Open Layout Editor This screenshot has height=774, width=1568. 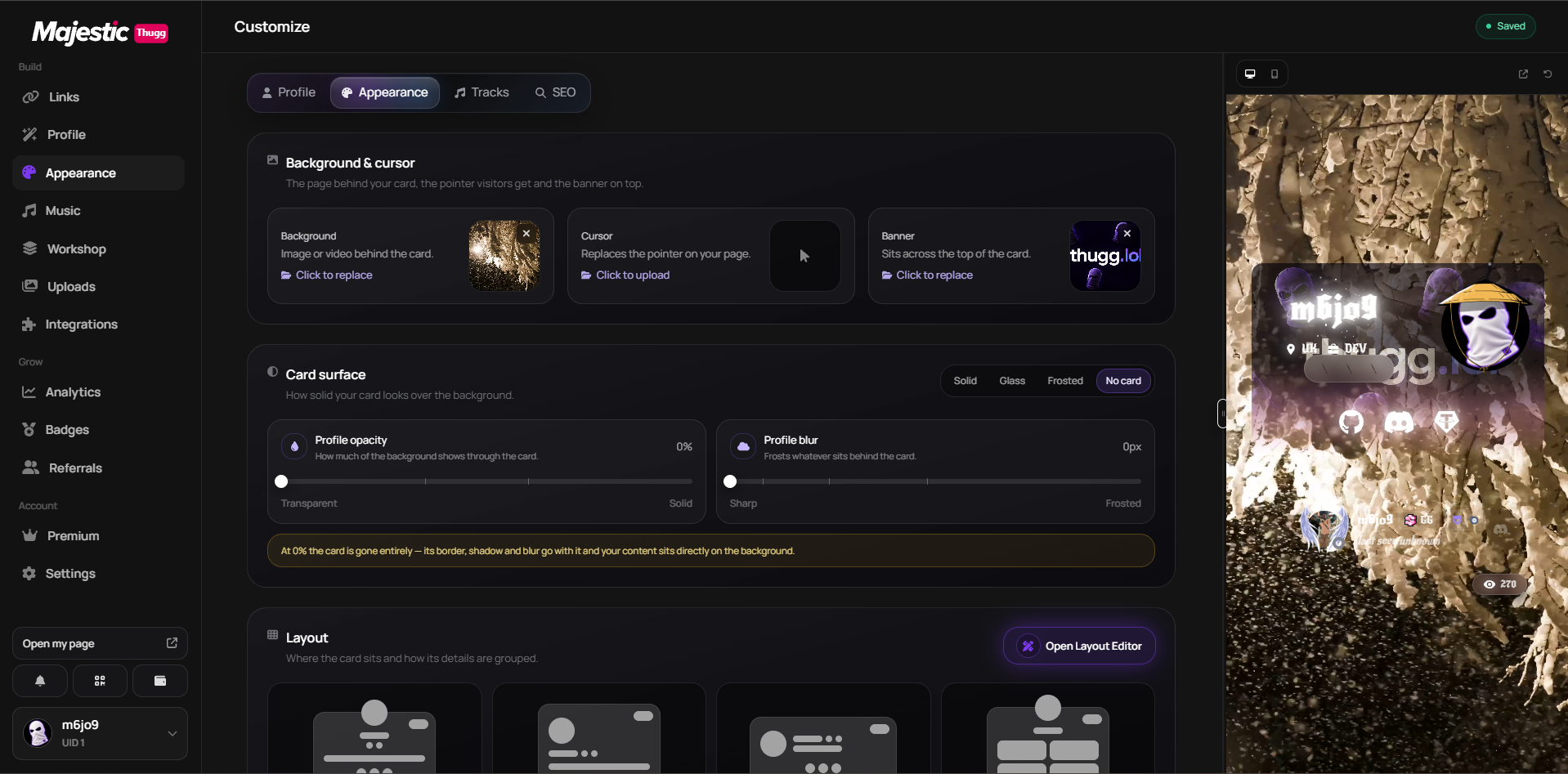point(1079,646)
